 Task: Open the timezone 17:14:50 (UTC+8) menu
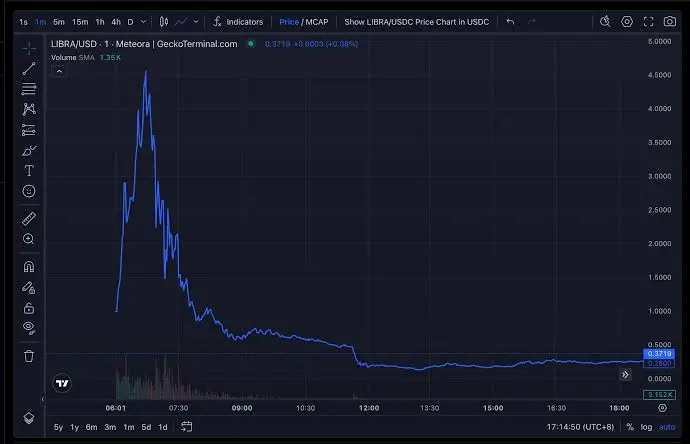580,427
